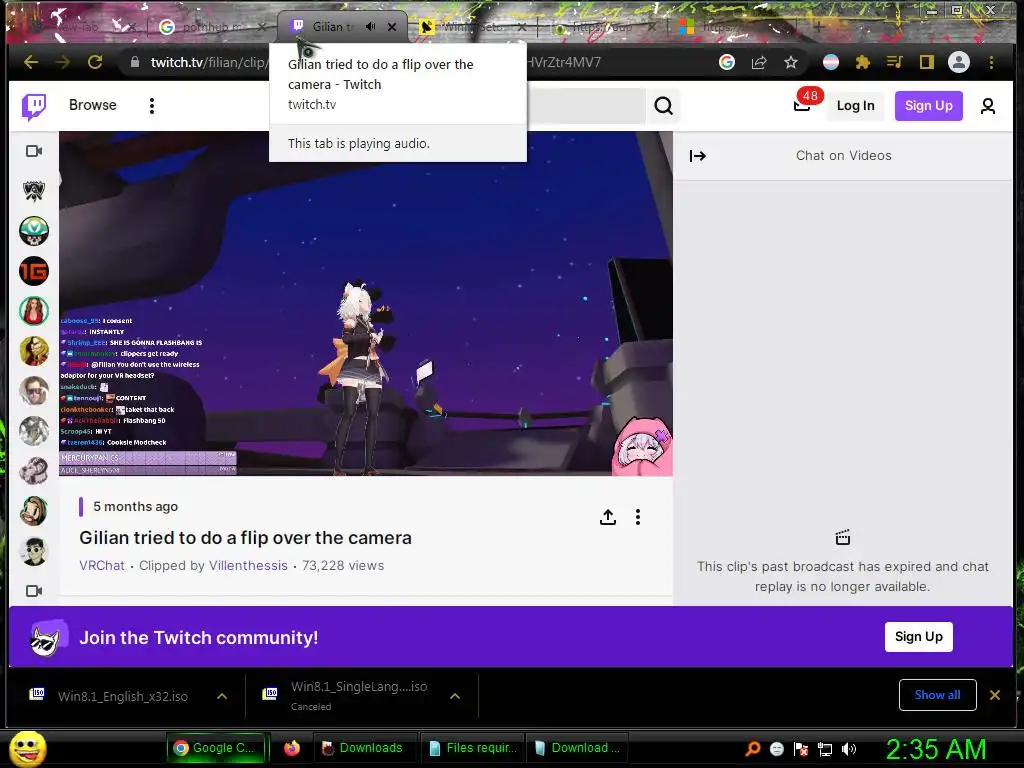1024x768 pixels.
Task: Click the video player to pause clip
Action: point(366,304)
